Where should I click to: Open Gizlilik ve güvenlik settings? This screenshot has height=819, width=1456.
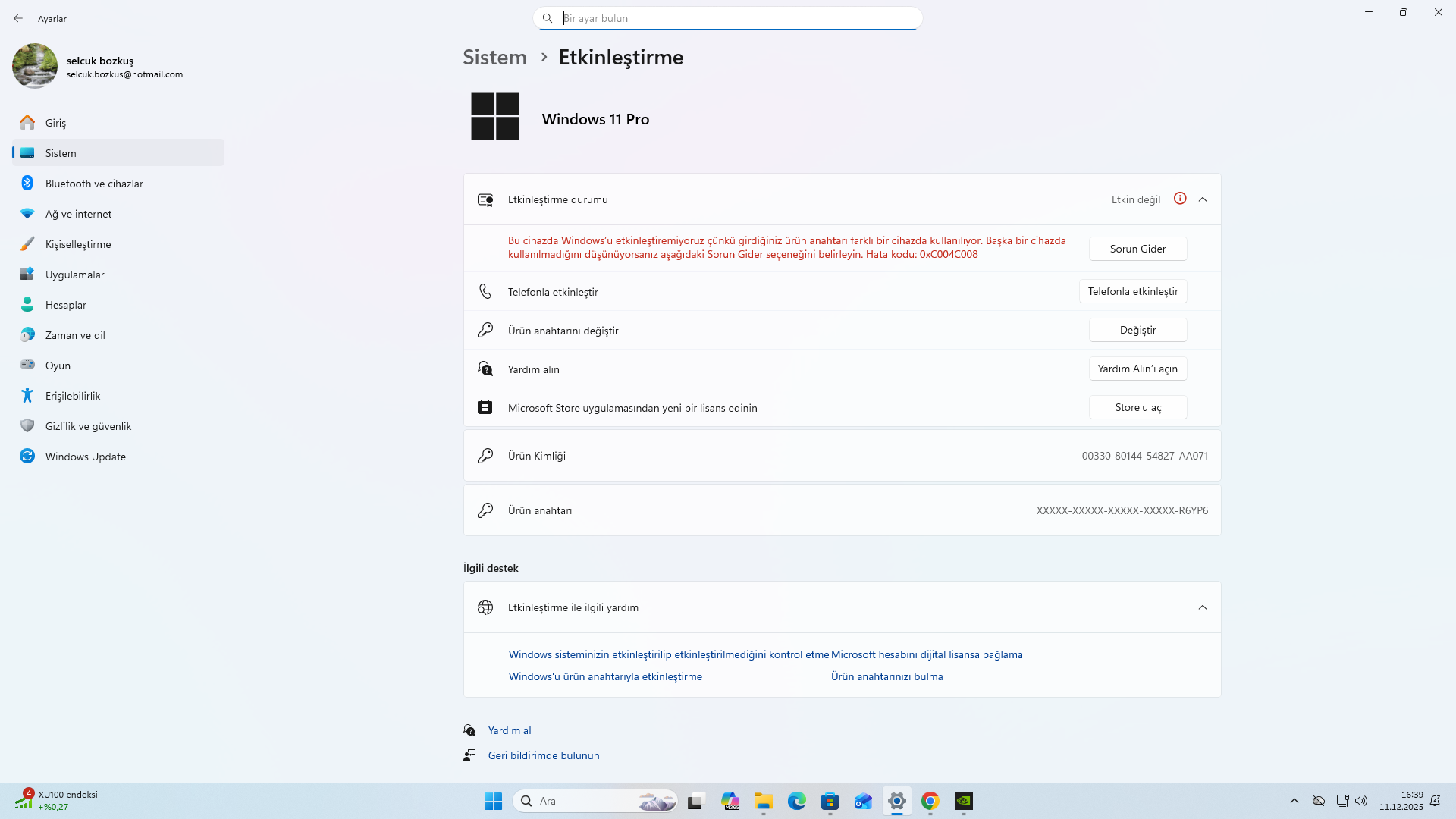(x=118, y=426)
